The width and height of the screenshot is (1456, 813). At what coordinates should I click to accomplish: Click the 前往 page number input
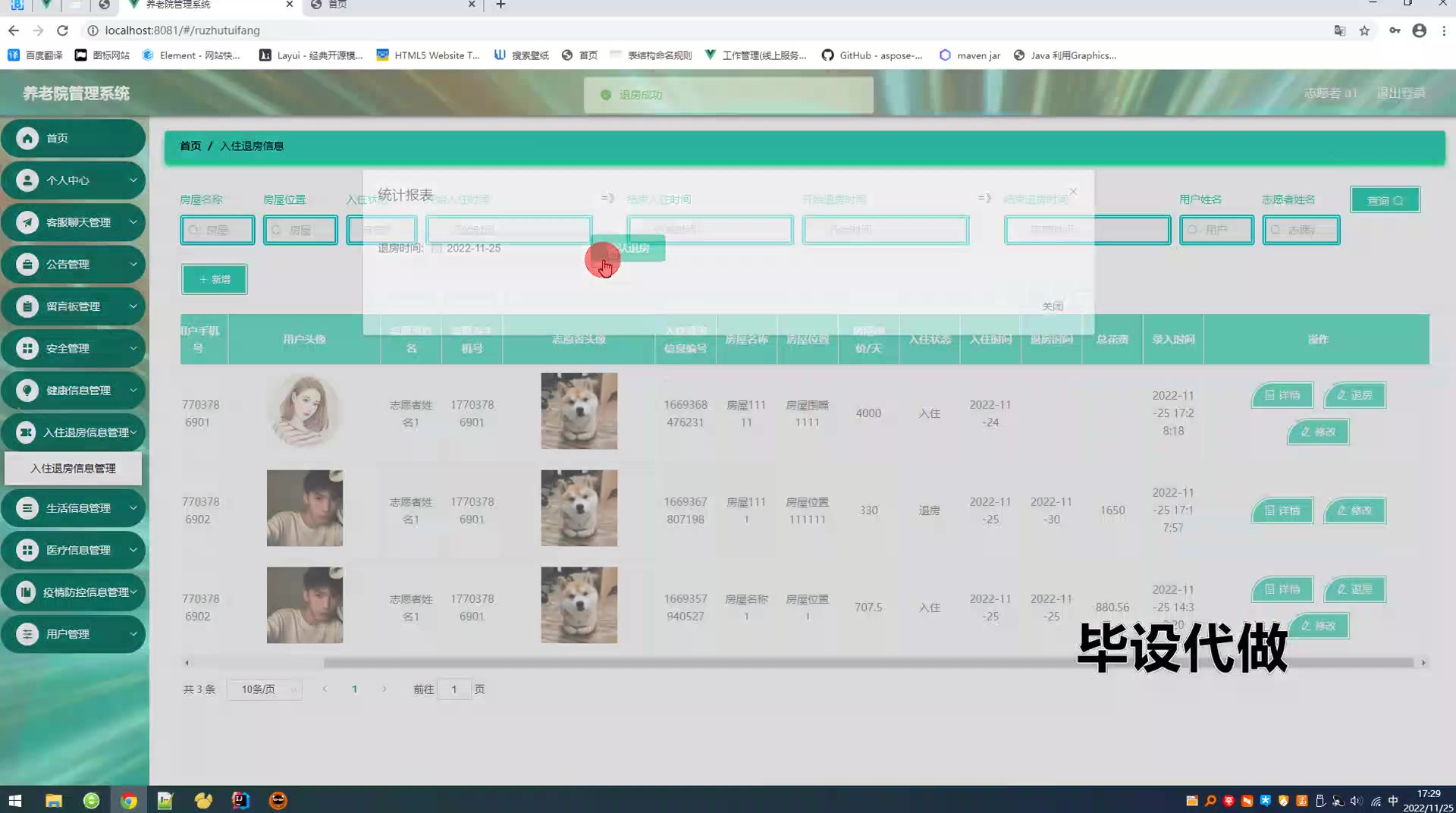pos(454,689)
